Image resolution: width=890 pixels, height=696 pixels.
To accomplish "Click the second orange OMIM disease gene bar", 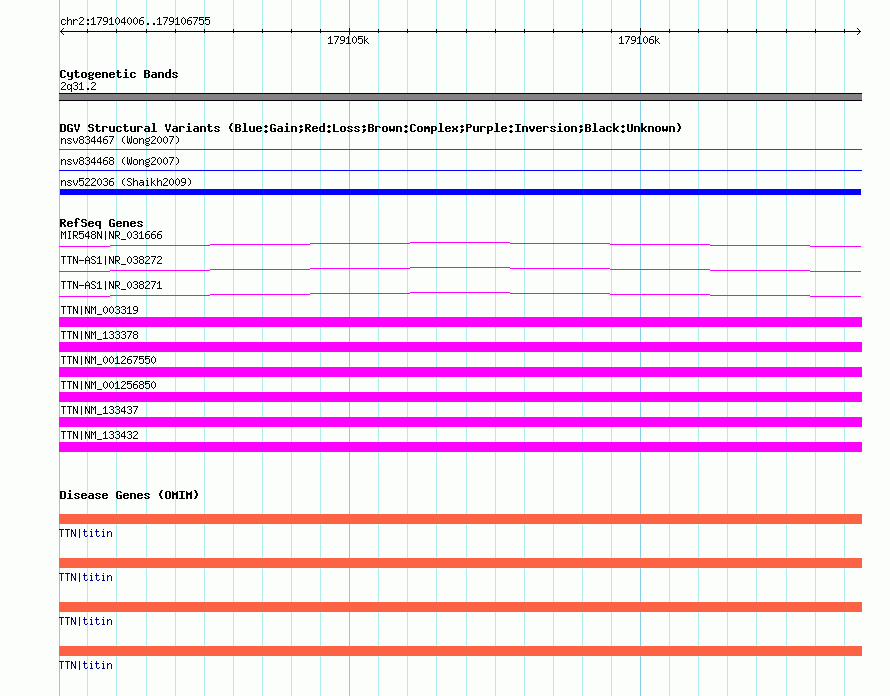I will [460, 563].
